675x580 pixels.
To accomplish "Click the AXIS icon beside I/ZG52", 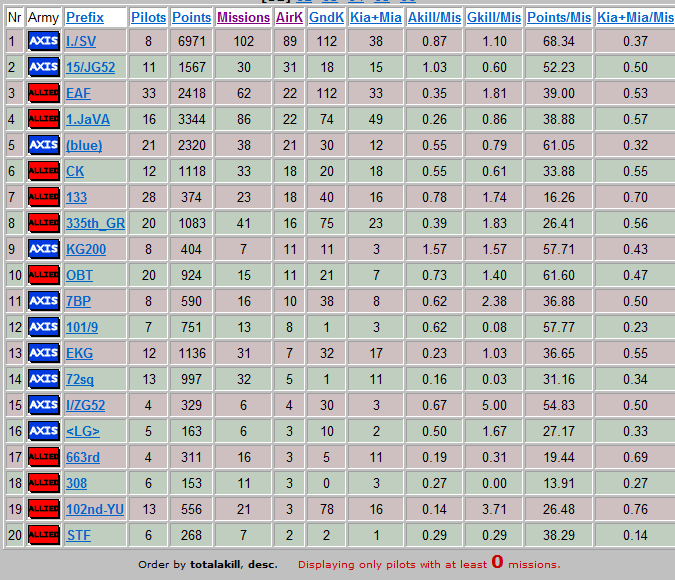I will (x=43, y=405).
